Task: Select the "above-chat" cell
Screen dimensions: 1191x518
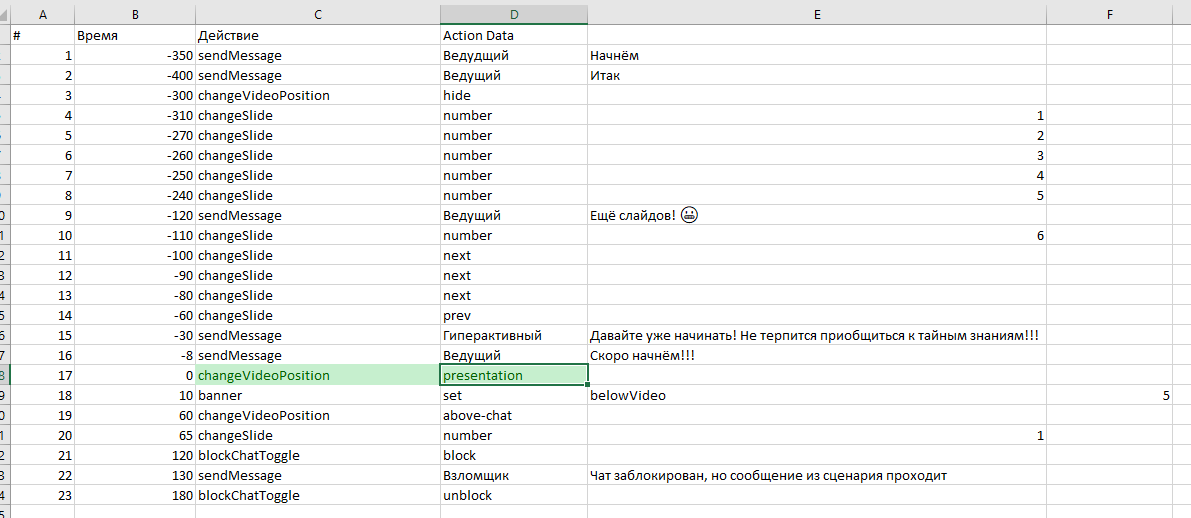Action: click(513, 416)
